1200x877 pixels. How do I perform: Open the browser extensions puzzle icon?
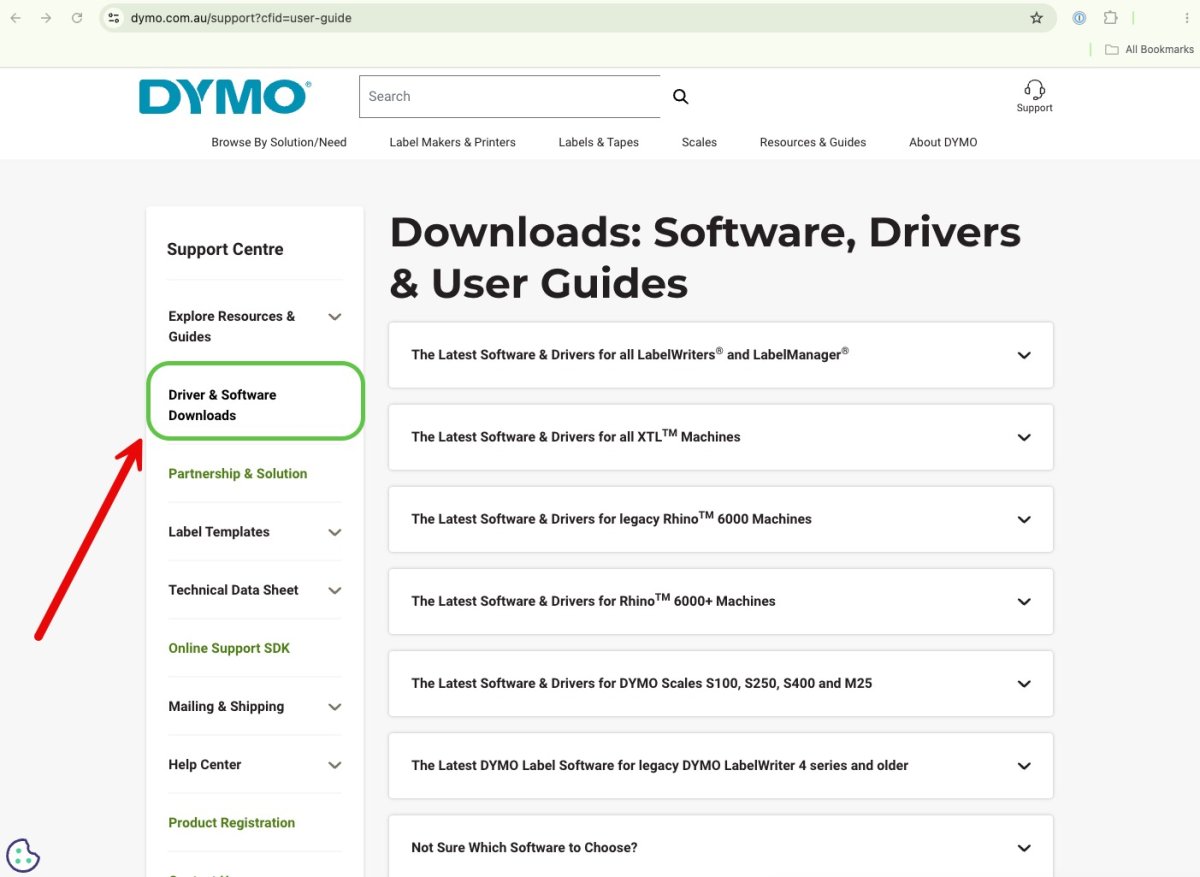tap(1110, 18)
